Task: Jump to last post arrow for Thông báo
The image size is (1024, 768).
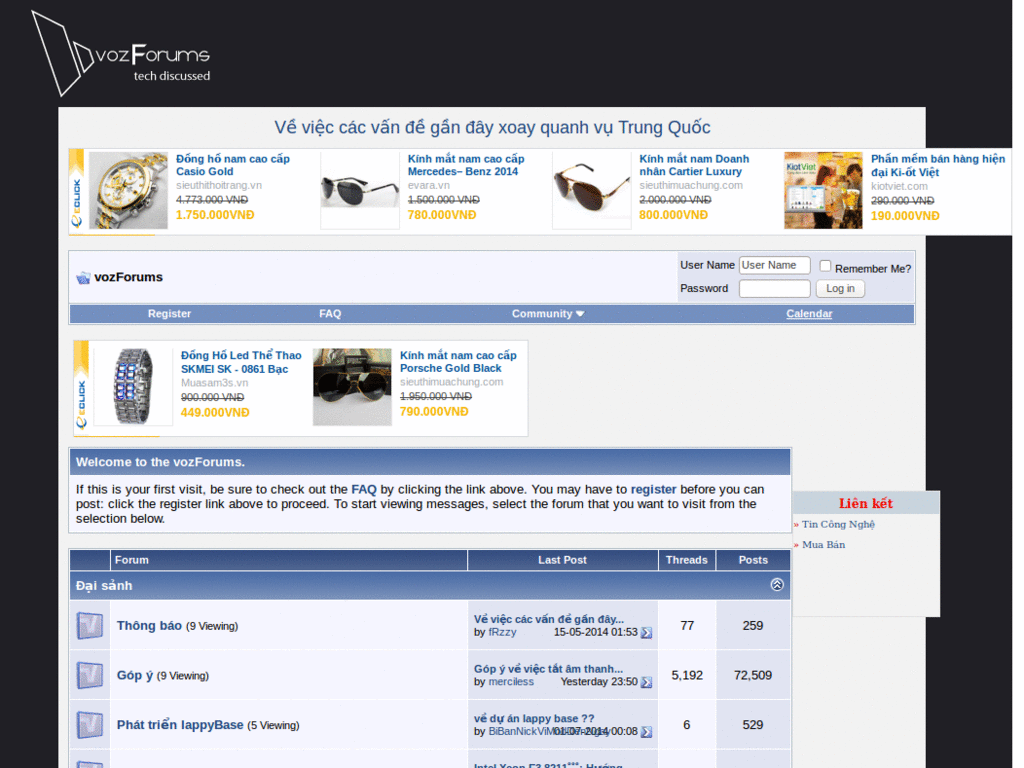Action: point(646,632)
